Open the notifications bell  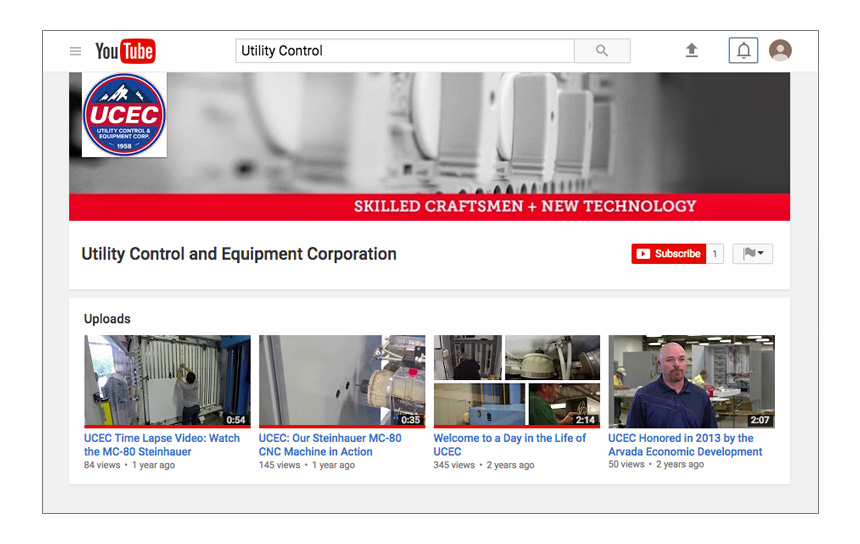(743, 50)
